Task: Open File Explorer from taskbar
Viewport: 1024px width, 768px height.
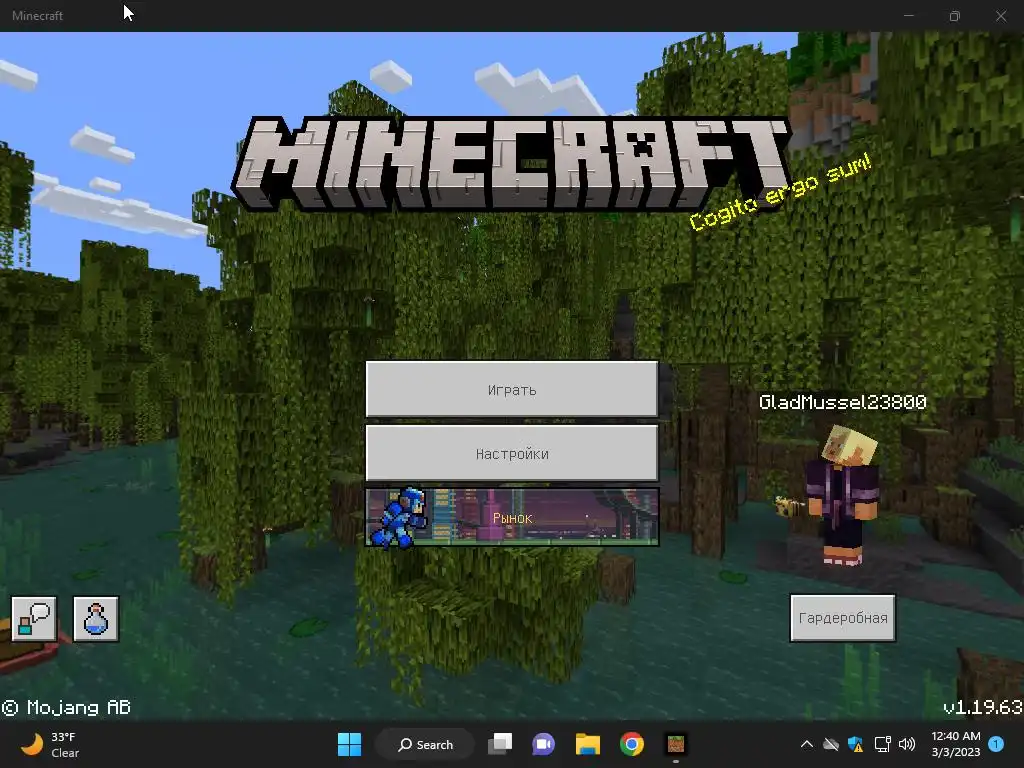Action: pos(588,744)
